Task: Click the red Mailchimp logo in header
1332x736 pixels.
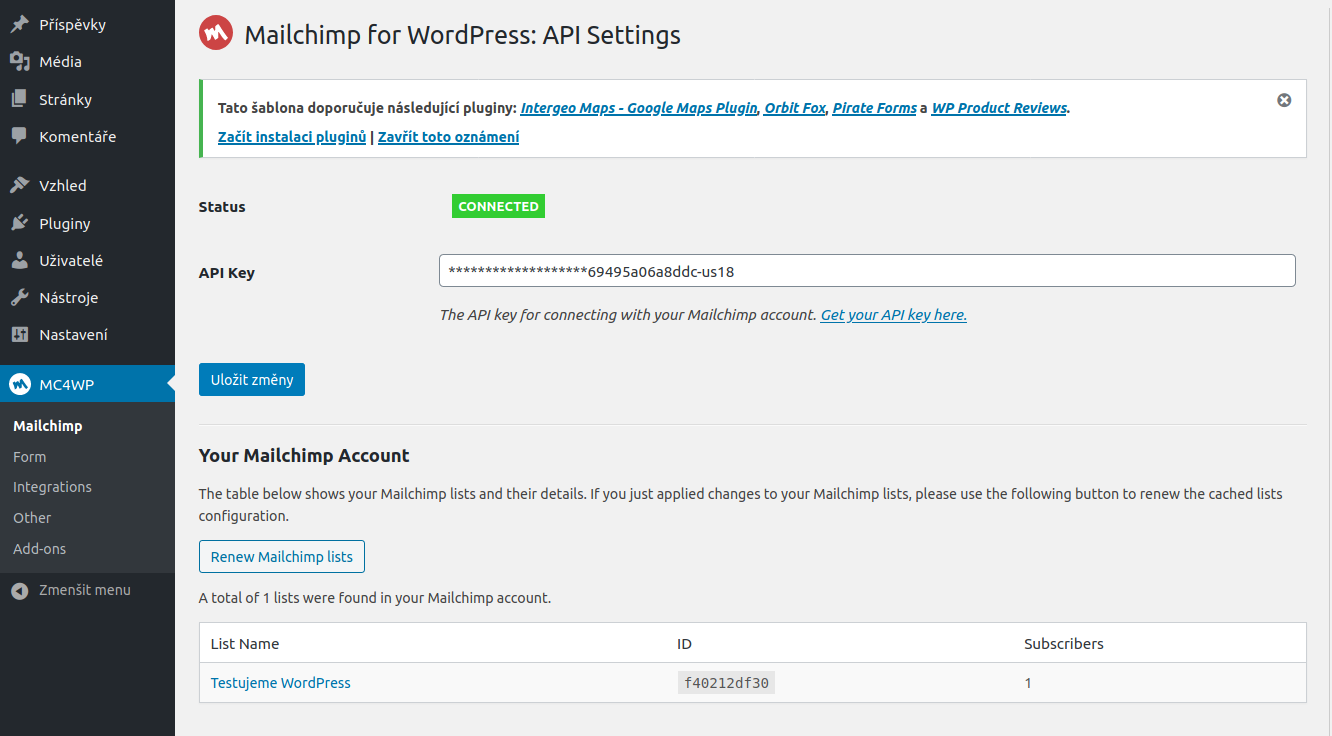Action: pos(216,34)
